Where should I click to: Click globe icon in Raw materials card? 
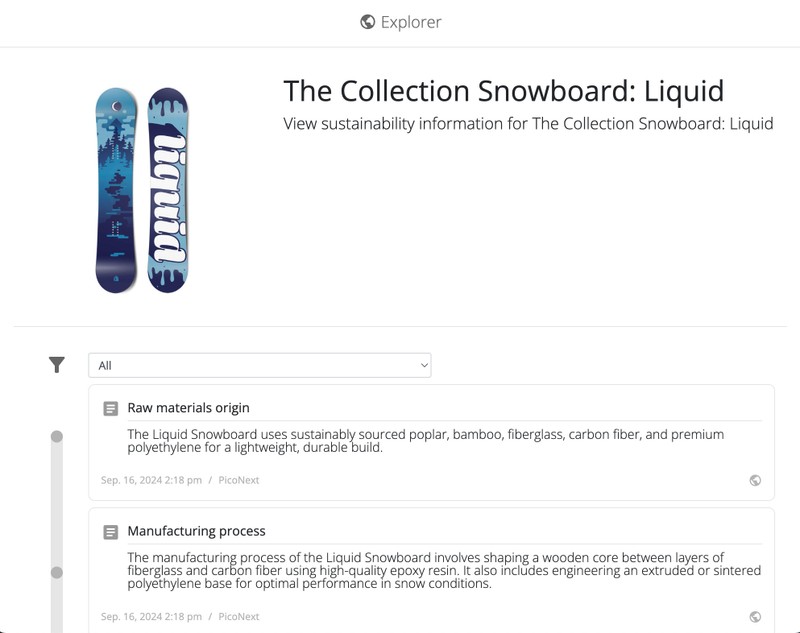click(x=755, y=480)
